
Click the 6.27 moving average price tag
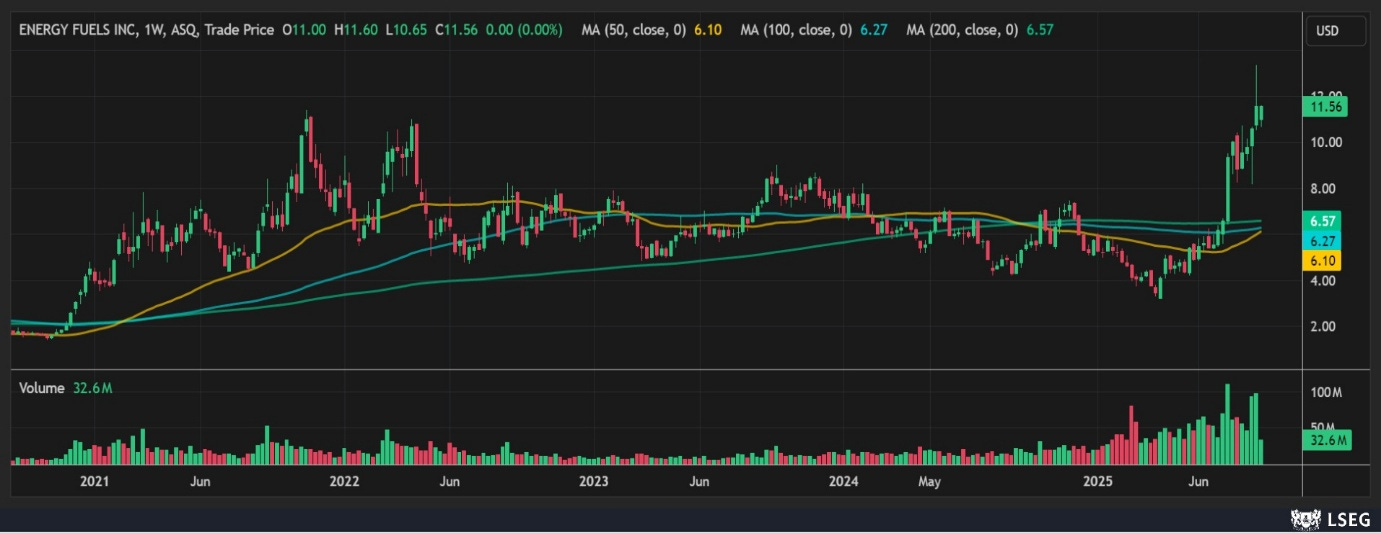coord(1324,241)
